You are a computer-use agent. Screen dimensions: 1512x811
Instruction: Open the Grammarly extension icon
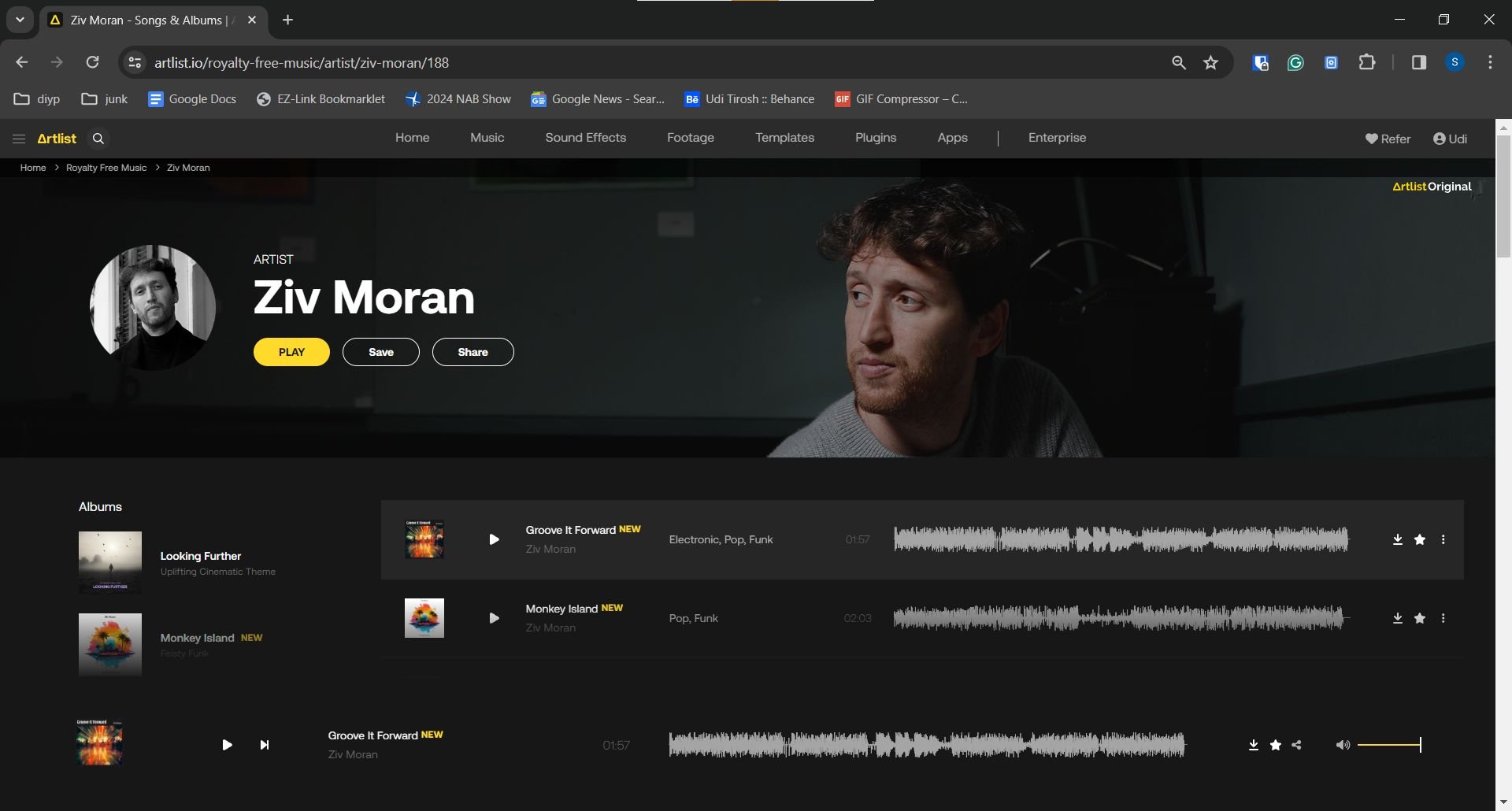(1295, 62)
